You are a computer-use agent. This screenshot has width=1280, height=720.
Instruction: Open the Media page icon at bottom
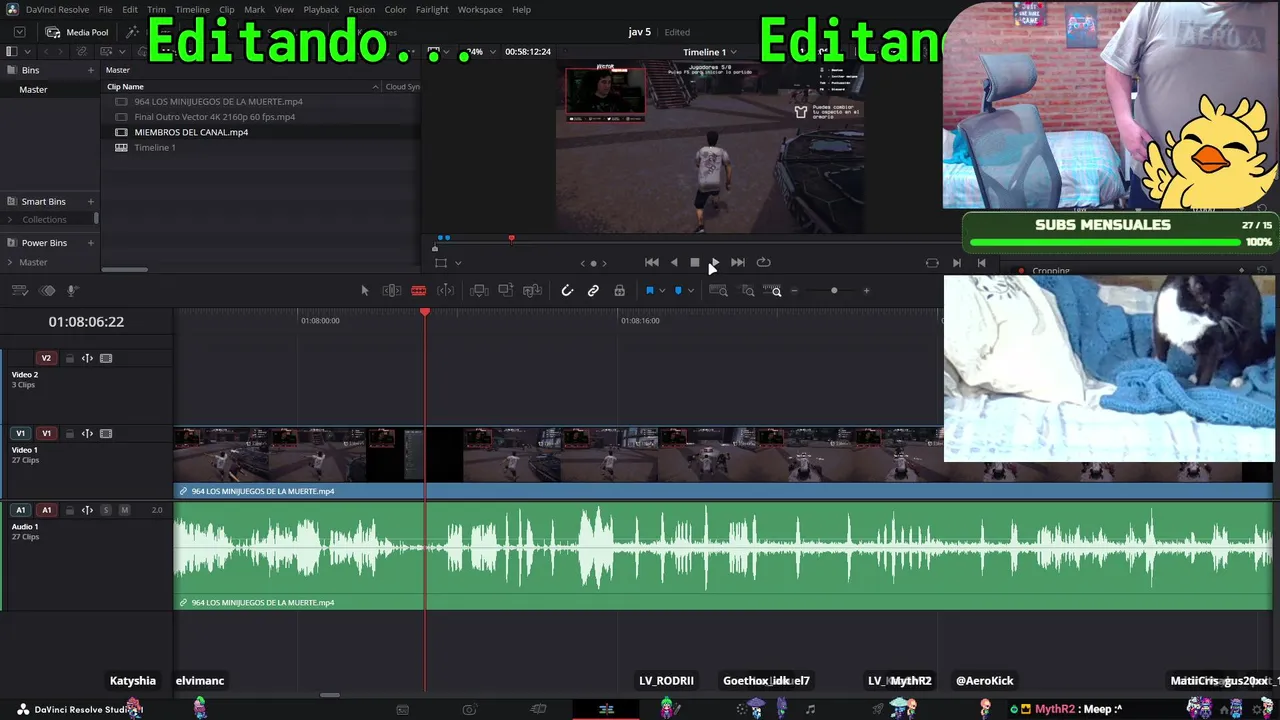click(x=402, y=709)
